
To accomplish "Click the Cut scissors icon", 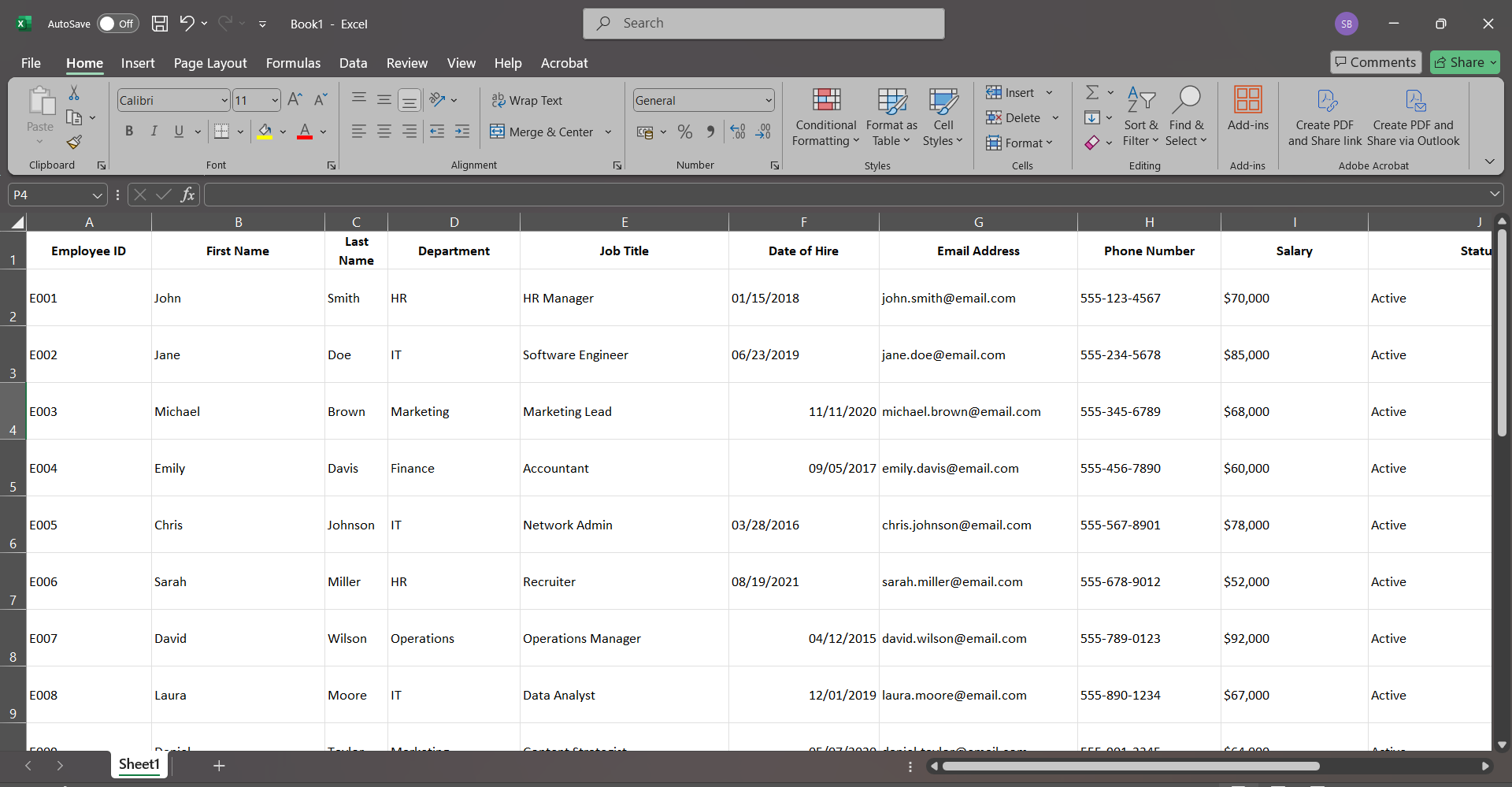I will click(x=74, y=93).
